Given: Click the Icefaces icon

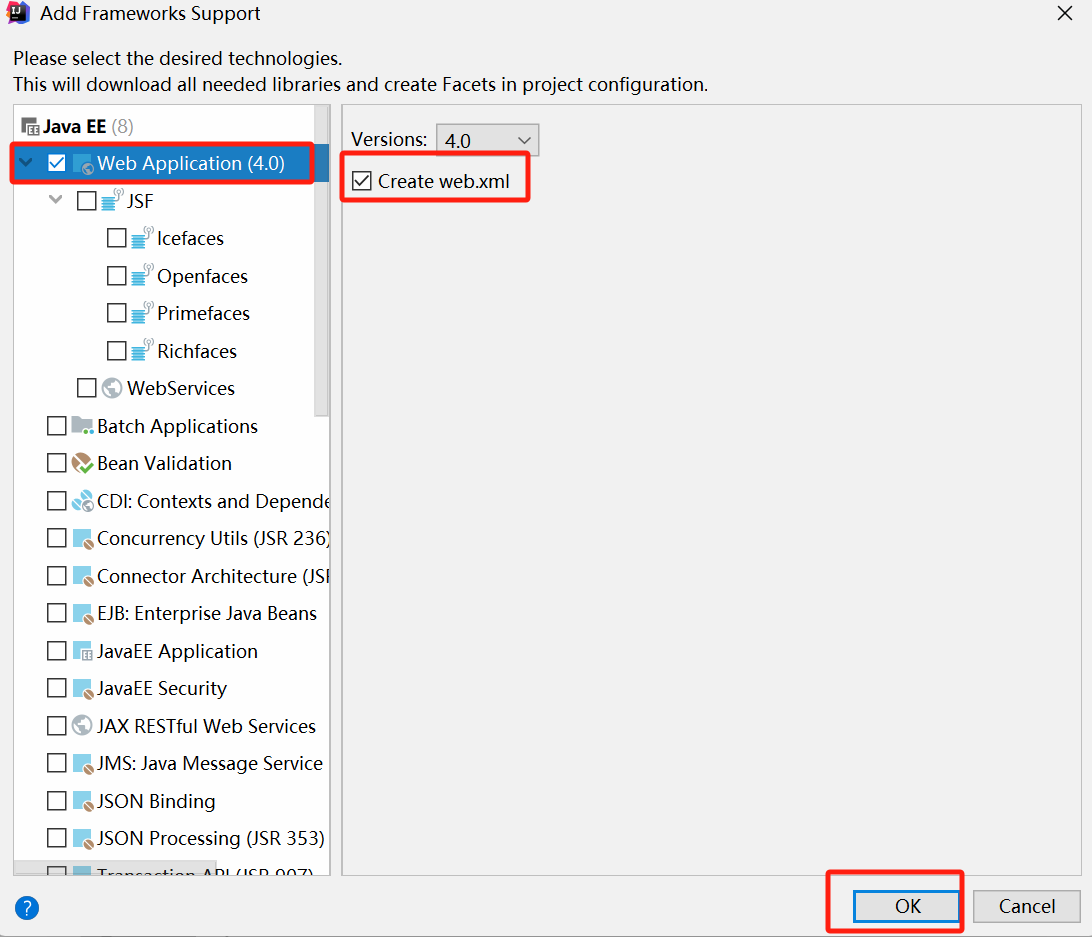Looking at the screenshot, I should click(142, 238).
